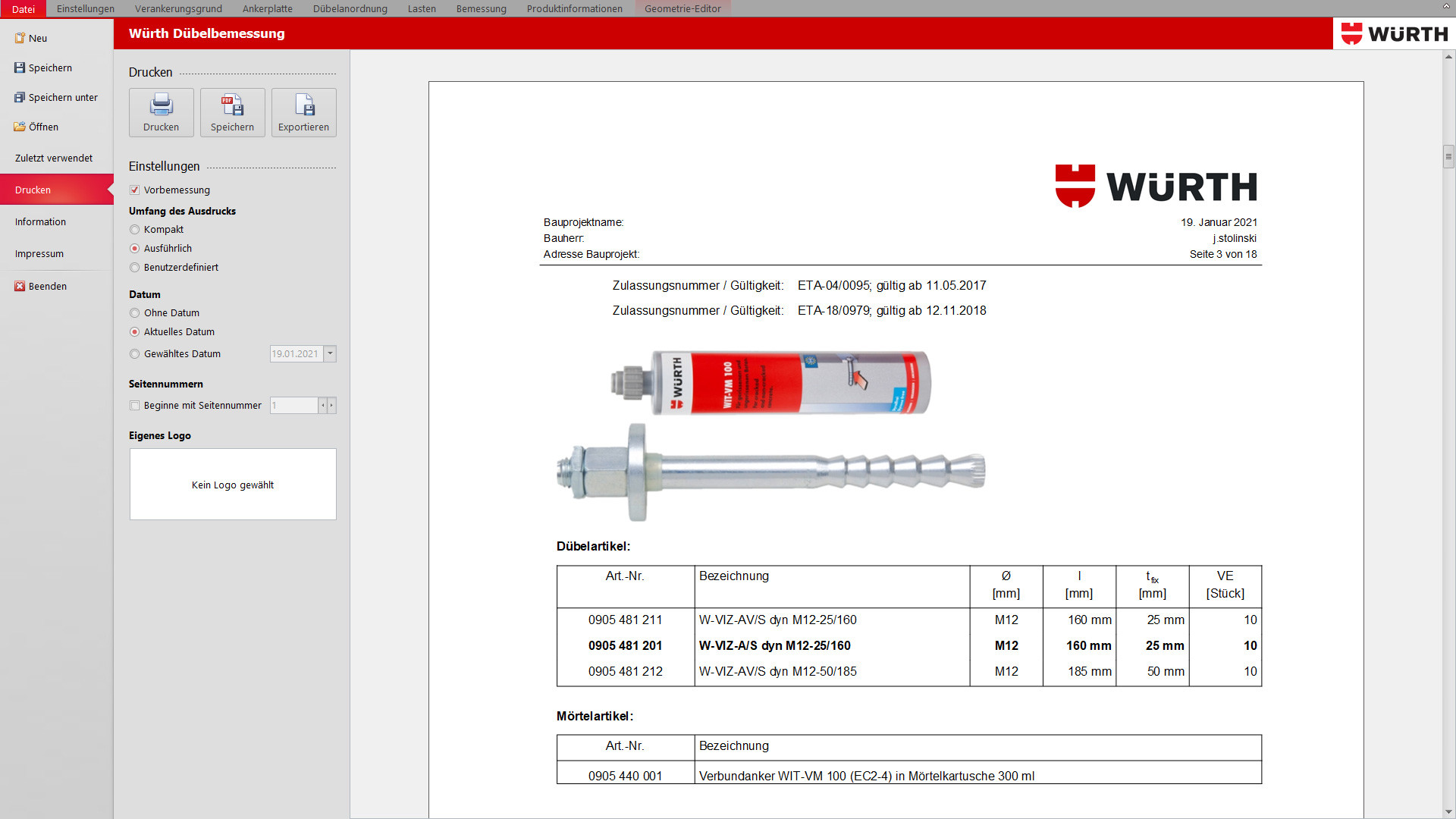Click the Beenden red X icon
Viewport: 1456px width, 819px height.
coord(20,286)
